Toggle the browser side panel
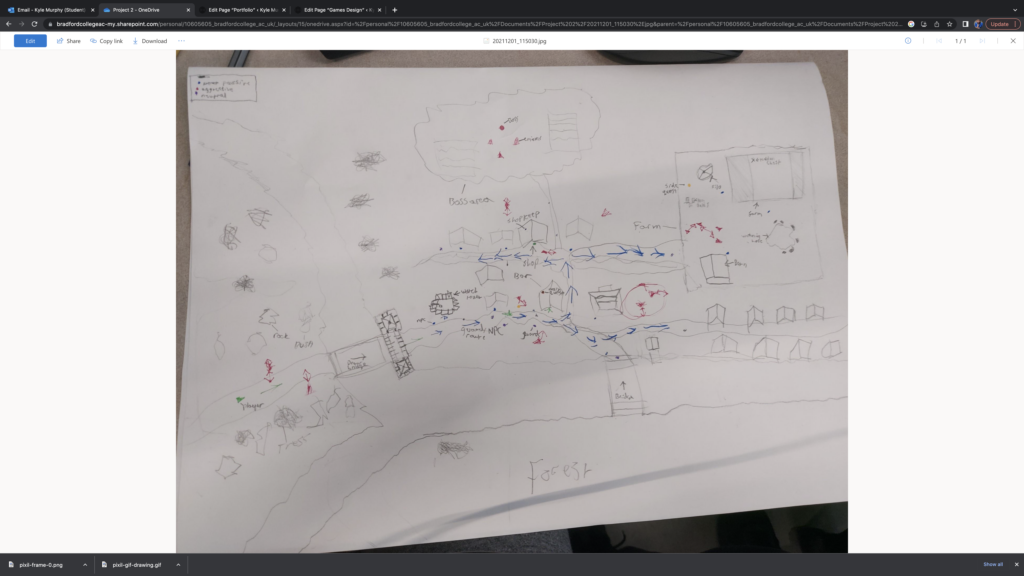Image resolution: width=1024 pixels, height=576 pixels. (x=965, y=24)
